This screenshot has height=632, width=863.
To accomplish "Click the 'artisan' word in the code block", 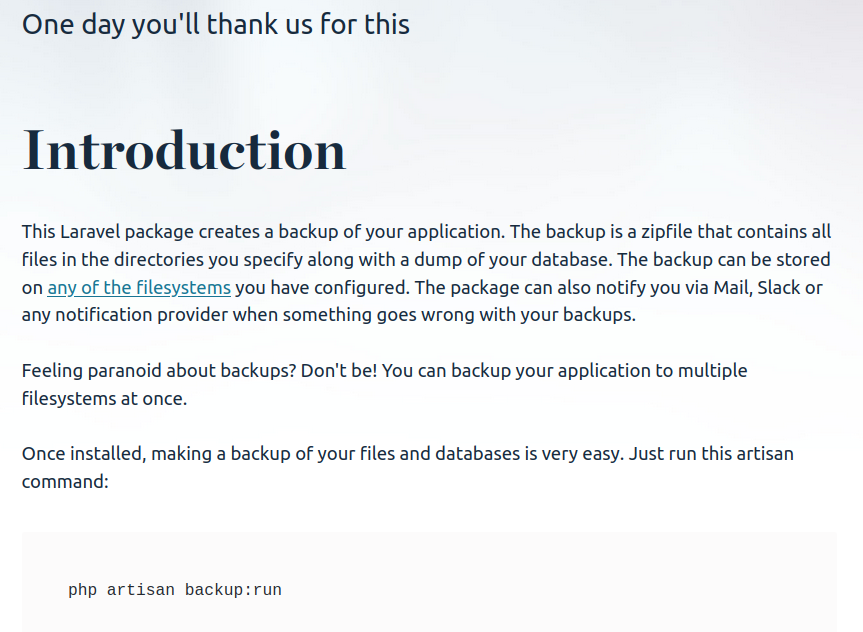I will [x=140, y=590].
